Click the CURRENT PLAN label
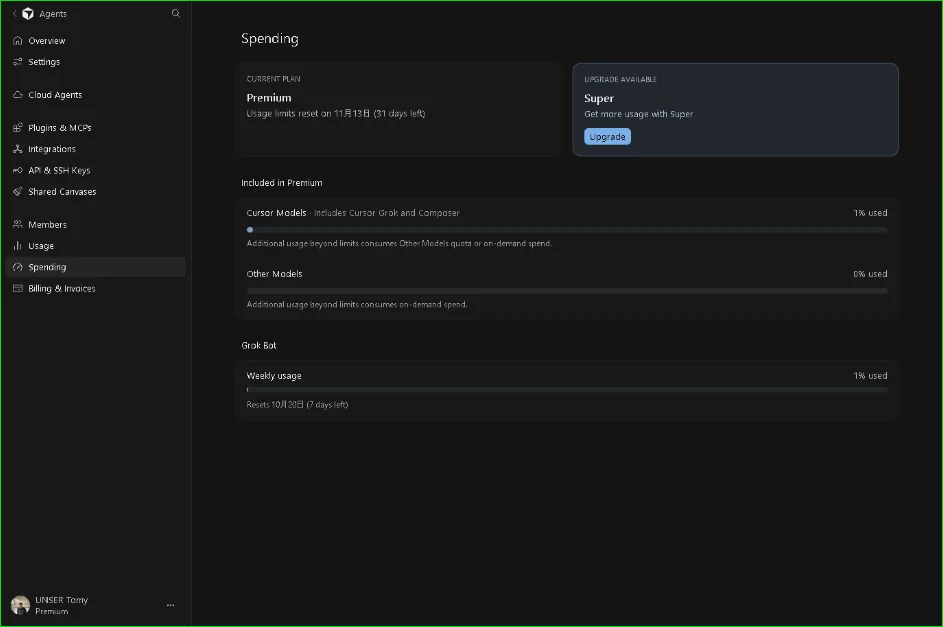 (274, 79)
